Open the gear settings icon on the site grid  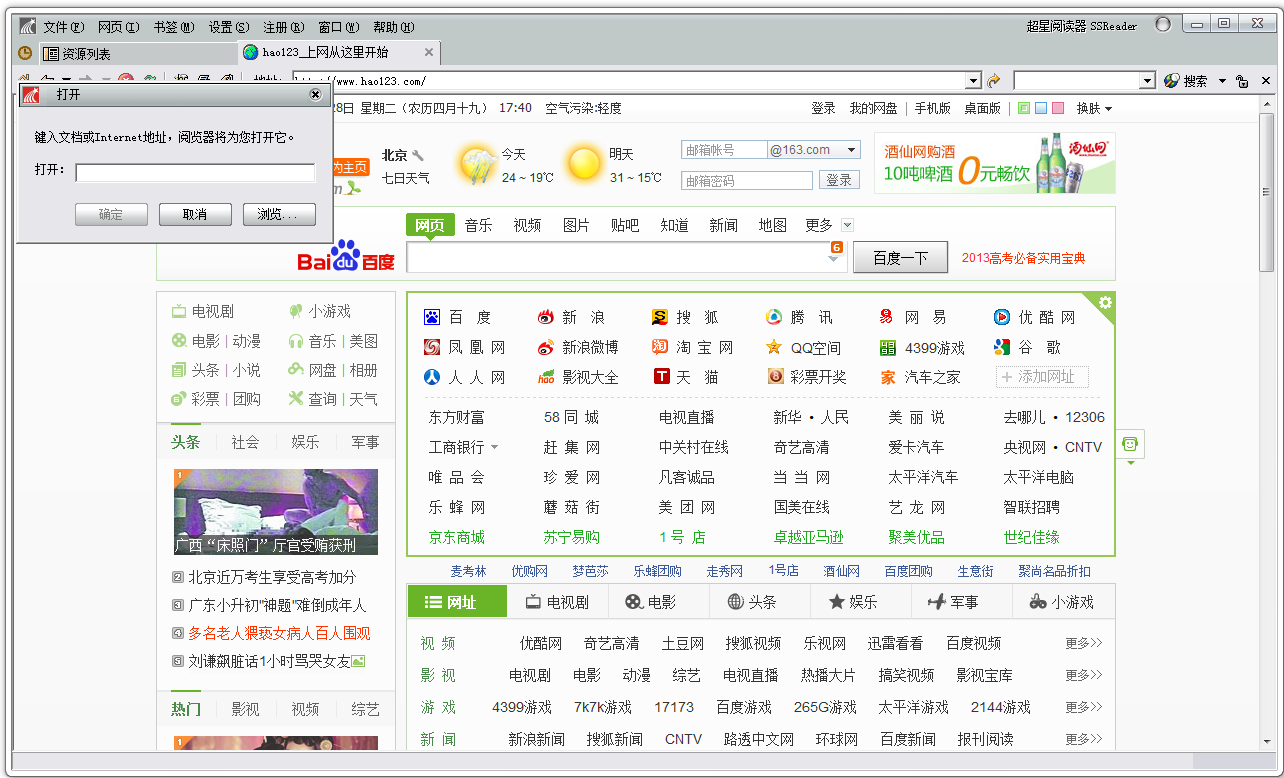(x=1105, y=302)
